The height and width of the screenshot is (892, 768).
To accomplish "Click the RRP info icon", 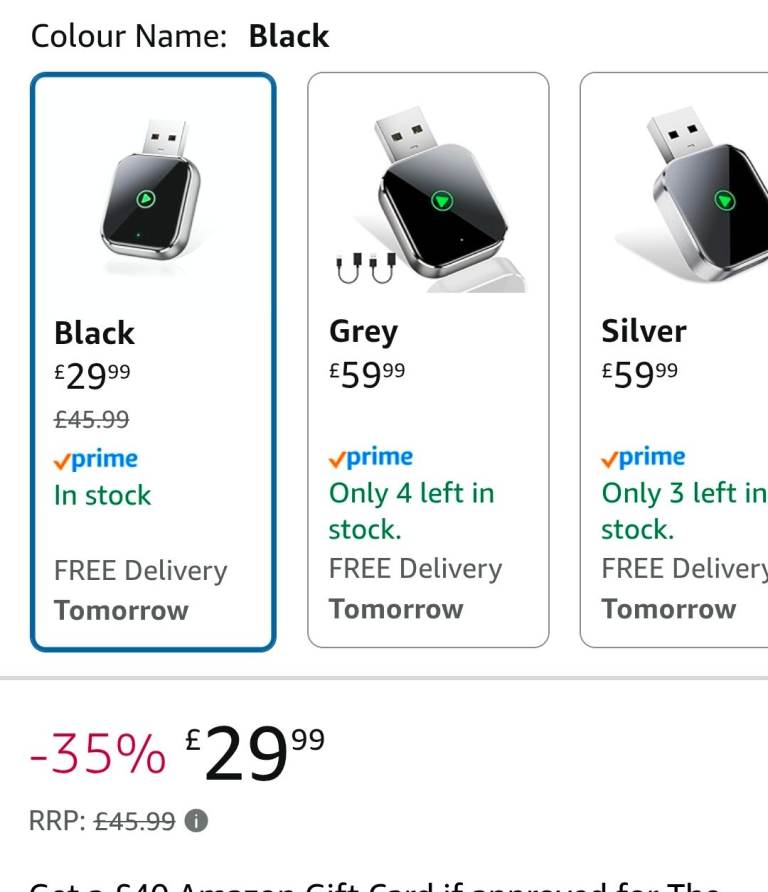I will (197, 822).
